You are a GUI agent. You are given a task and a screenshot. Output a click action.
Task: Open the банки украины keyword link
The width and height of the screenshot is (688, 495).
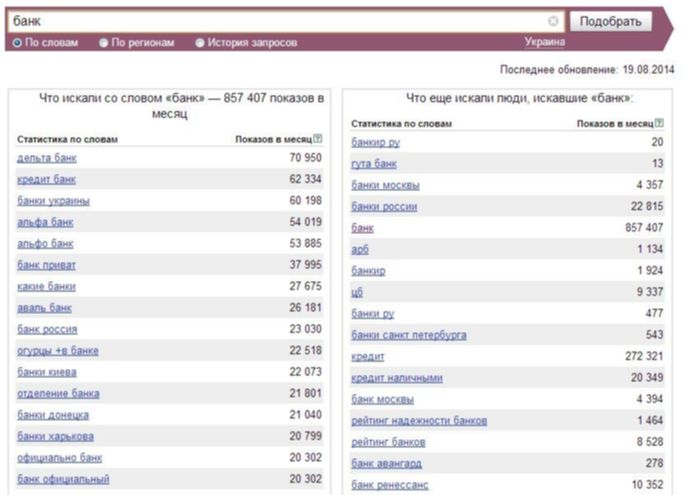tap(54, 201)
